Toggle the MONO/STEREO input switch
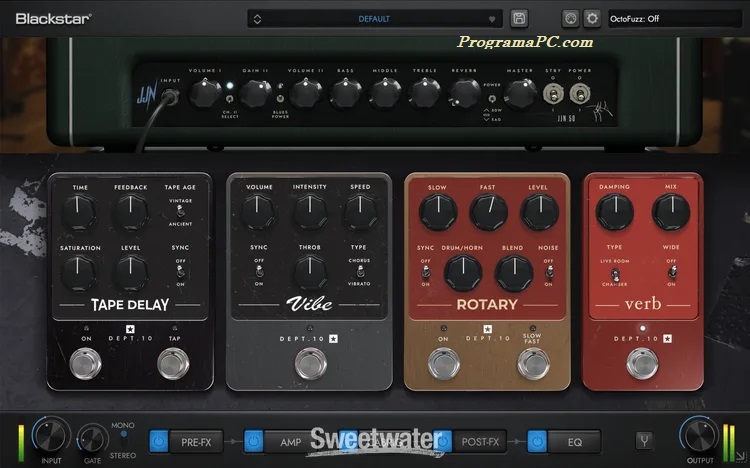This screenshot has width=750, height=468. [x=124, y=440]
